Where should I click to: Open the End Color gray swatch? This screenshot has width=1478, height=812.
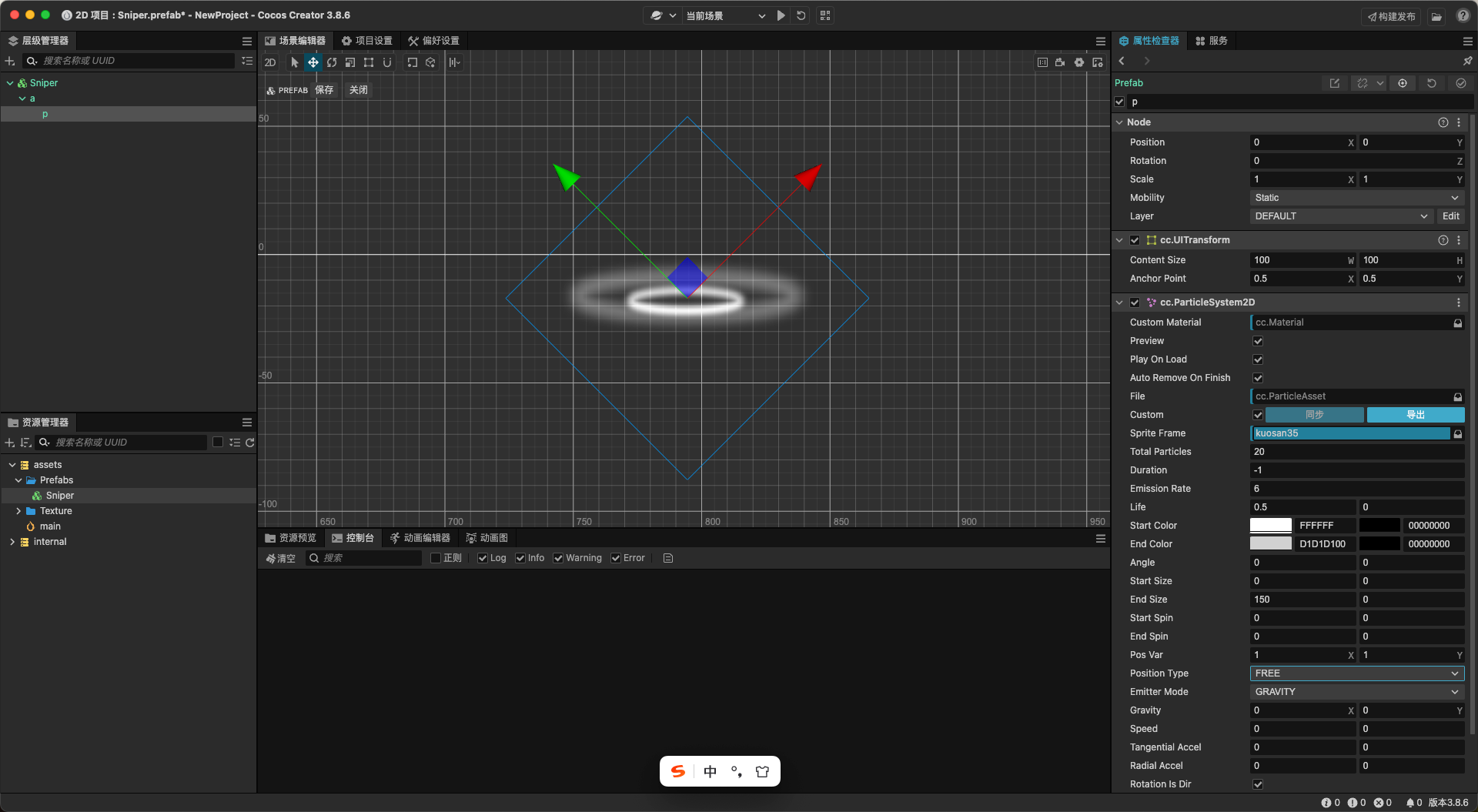1271,544
